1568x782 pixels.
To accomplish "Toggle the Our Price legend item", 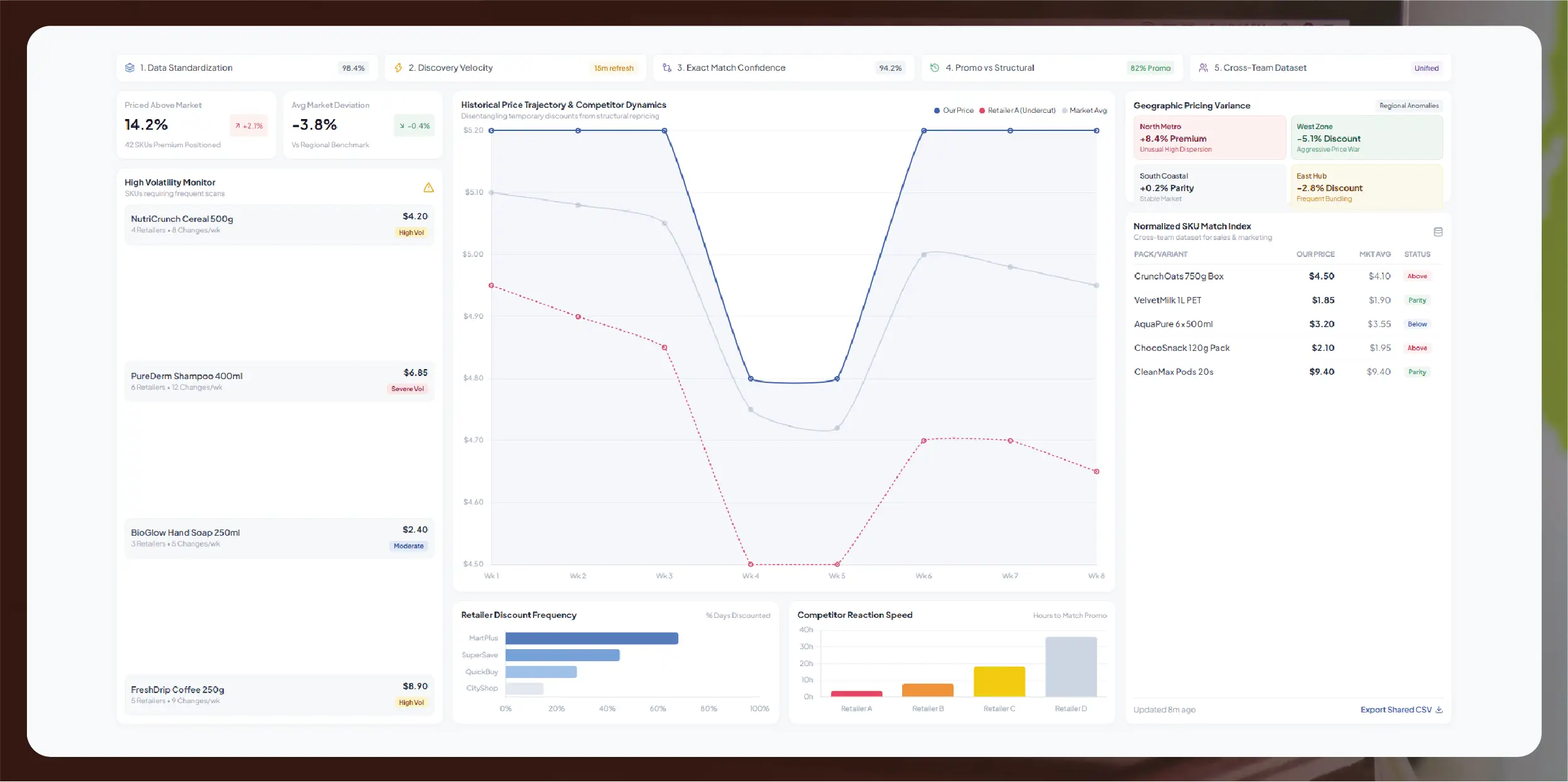I will (954, 110).
